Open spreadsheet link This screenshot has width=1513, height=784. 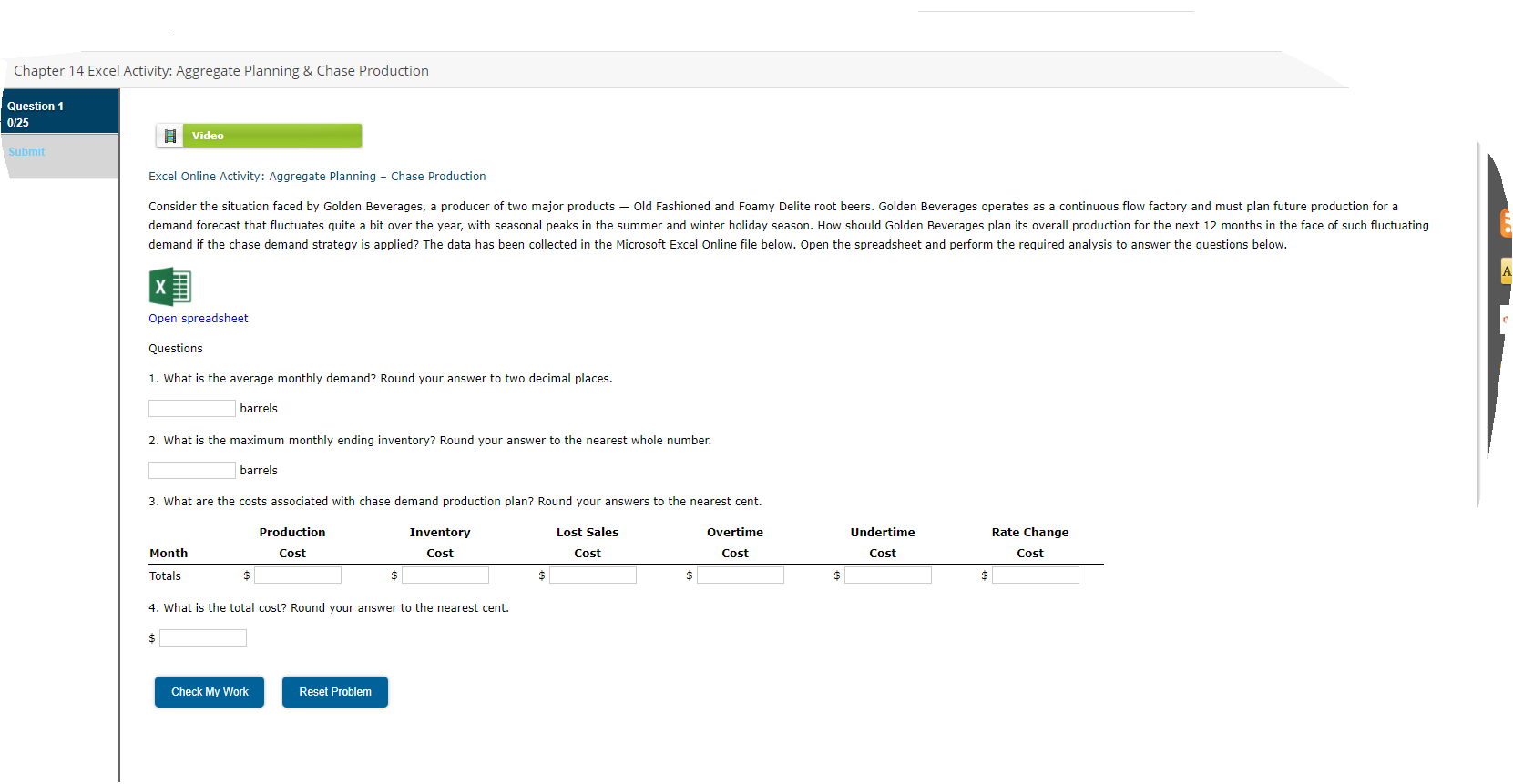pos(199,319)
